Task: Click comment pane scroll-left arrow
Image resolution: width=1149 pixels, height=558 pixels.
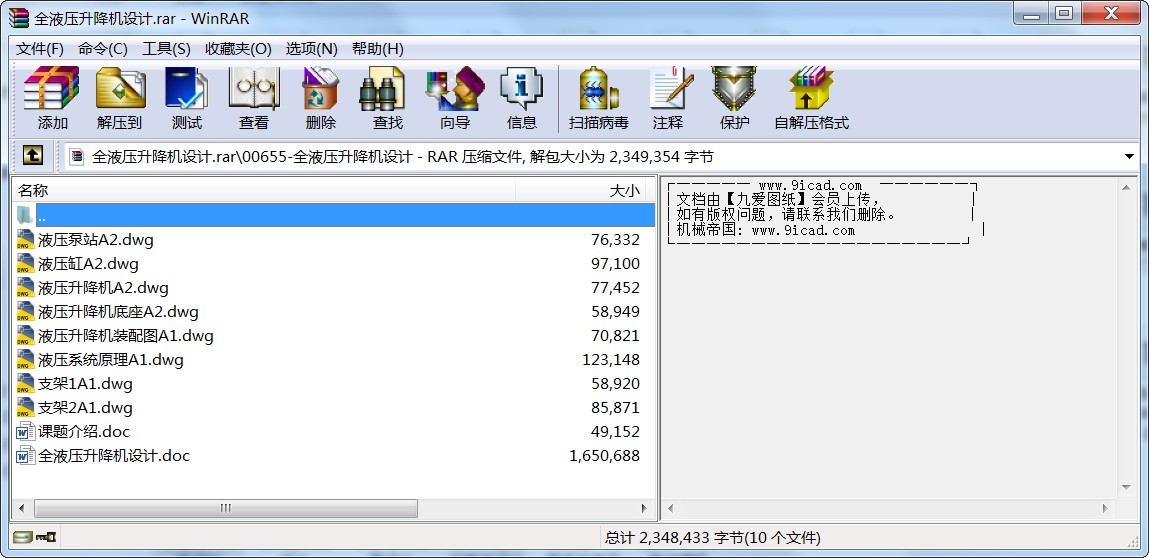Action: click(670, 508)
